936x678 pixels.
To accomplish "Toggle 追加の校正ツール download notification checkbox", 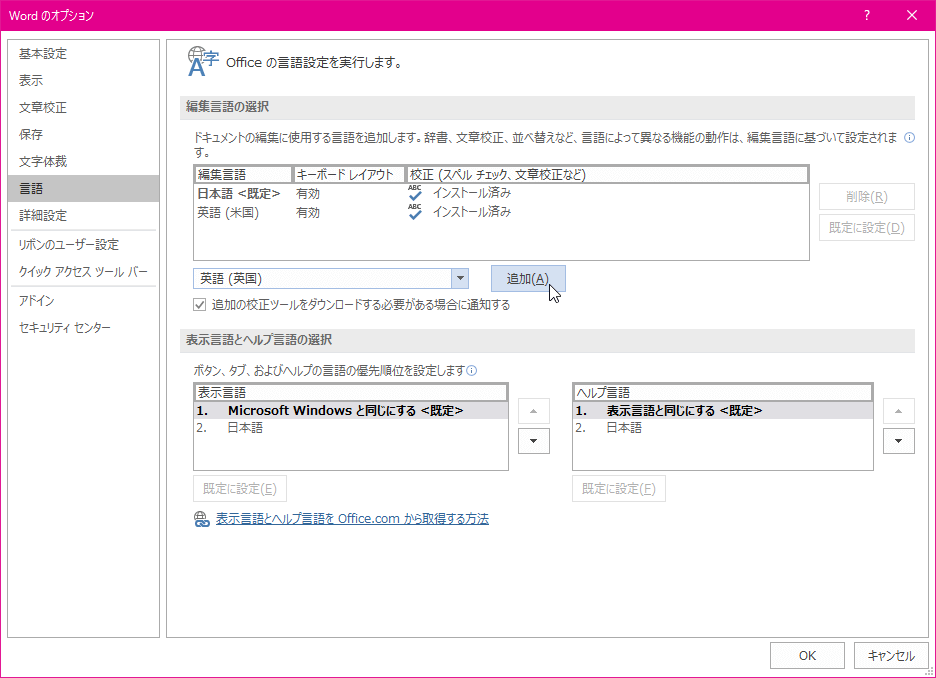I will (199, 305).
